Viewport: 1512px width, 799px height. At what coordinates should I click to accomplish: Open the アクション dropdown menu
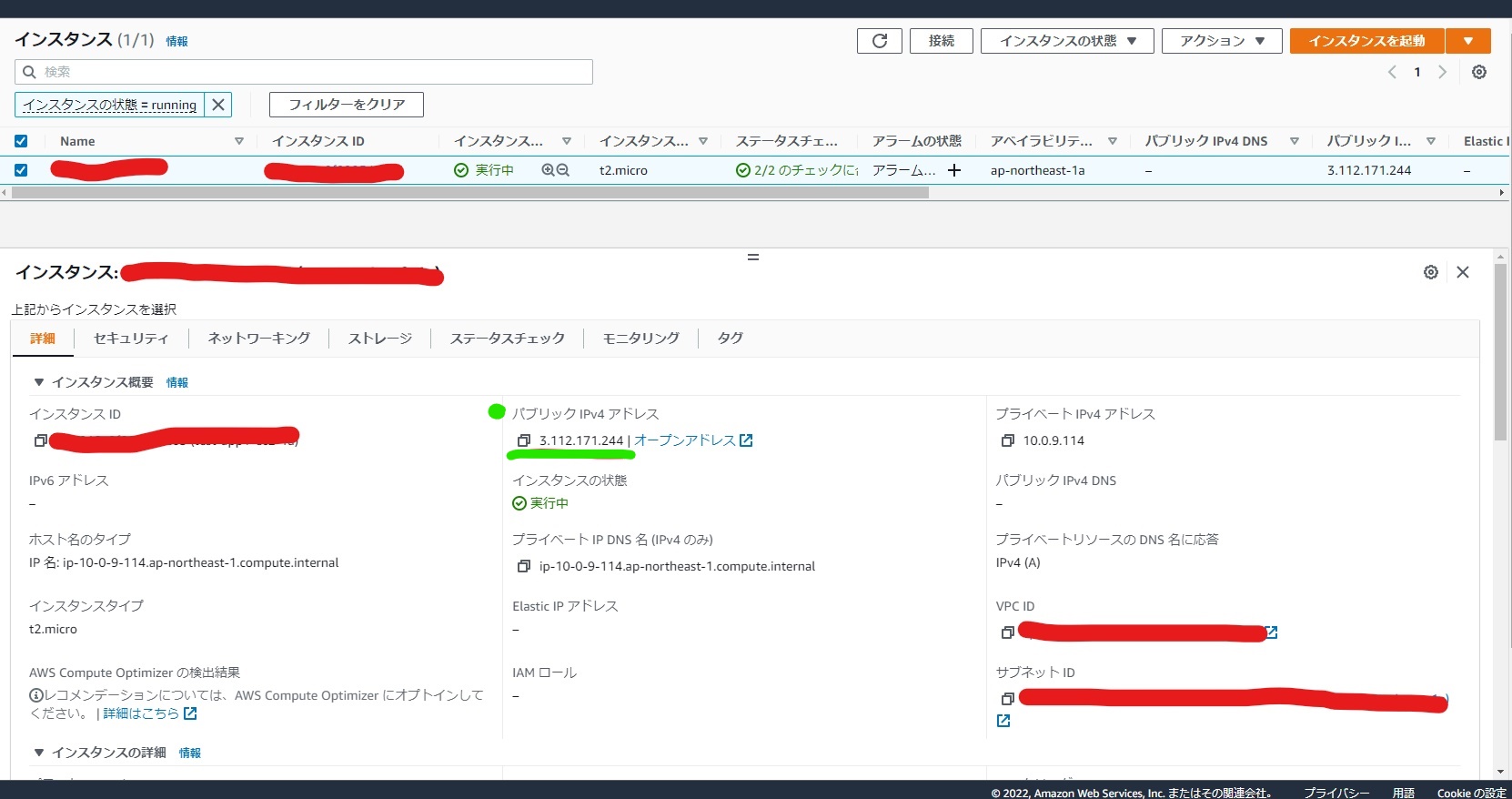[x=1222, y=41]
